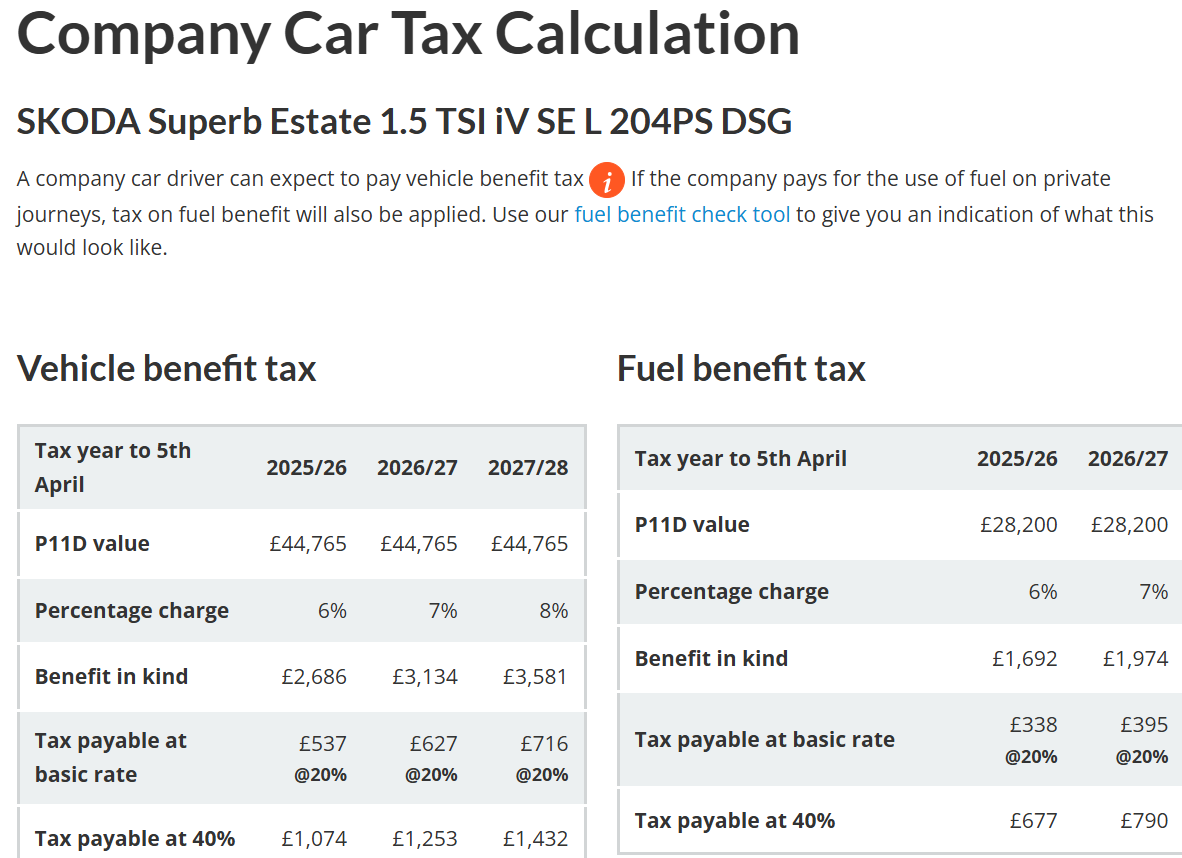Click the £1,432 tax payable at 40% value
Viewport: 1182px width, 858px height.
[535, 839]
